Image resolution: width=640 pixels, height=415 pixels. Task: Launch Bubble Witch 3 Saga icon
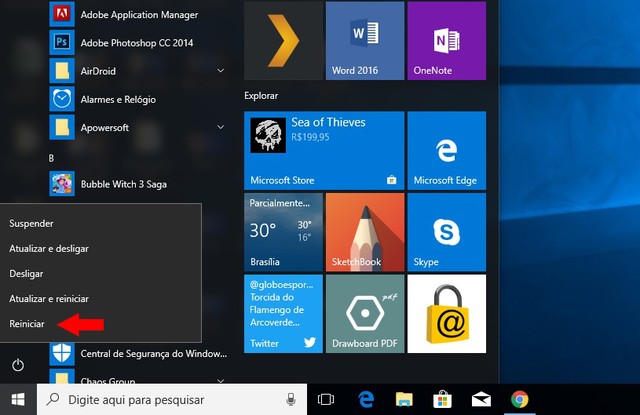[x=62, y=184]
